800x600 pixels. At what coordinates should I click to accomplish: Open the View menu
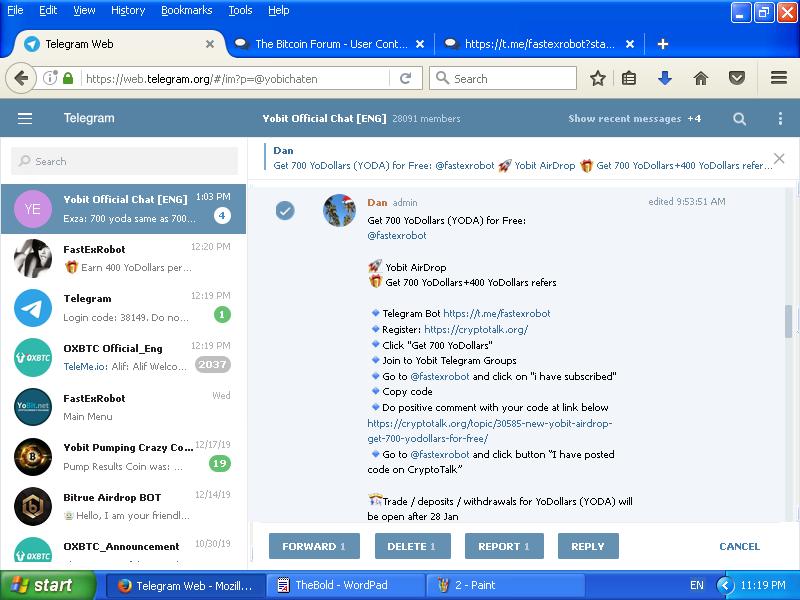click(84, 10)
